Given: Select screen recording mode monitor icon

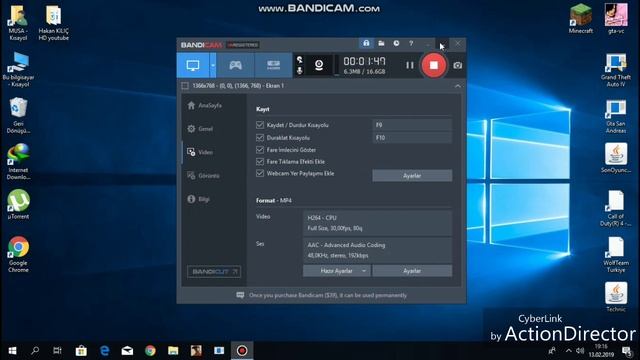Looking at the screenshot, I should pos(193,65).
